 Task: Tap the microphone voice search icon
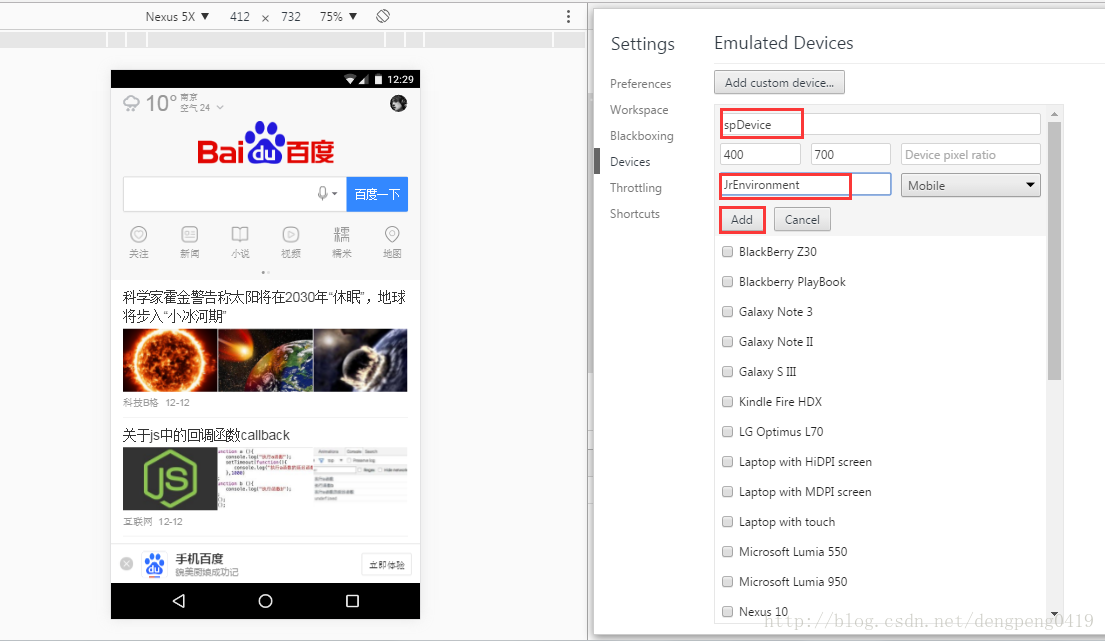323,193
